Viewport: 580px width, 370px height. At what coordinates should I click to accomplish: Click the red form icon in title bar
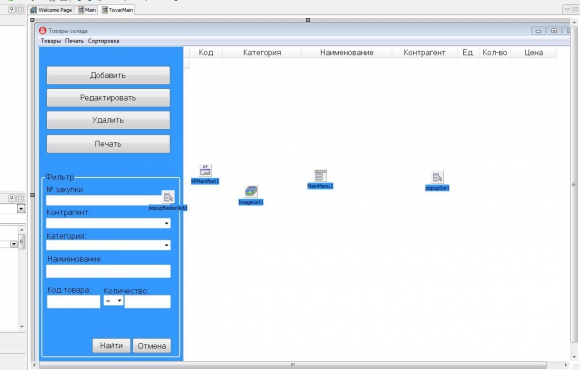tap(43, 30)
